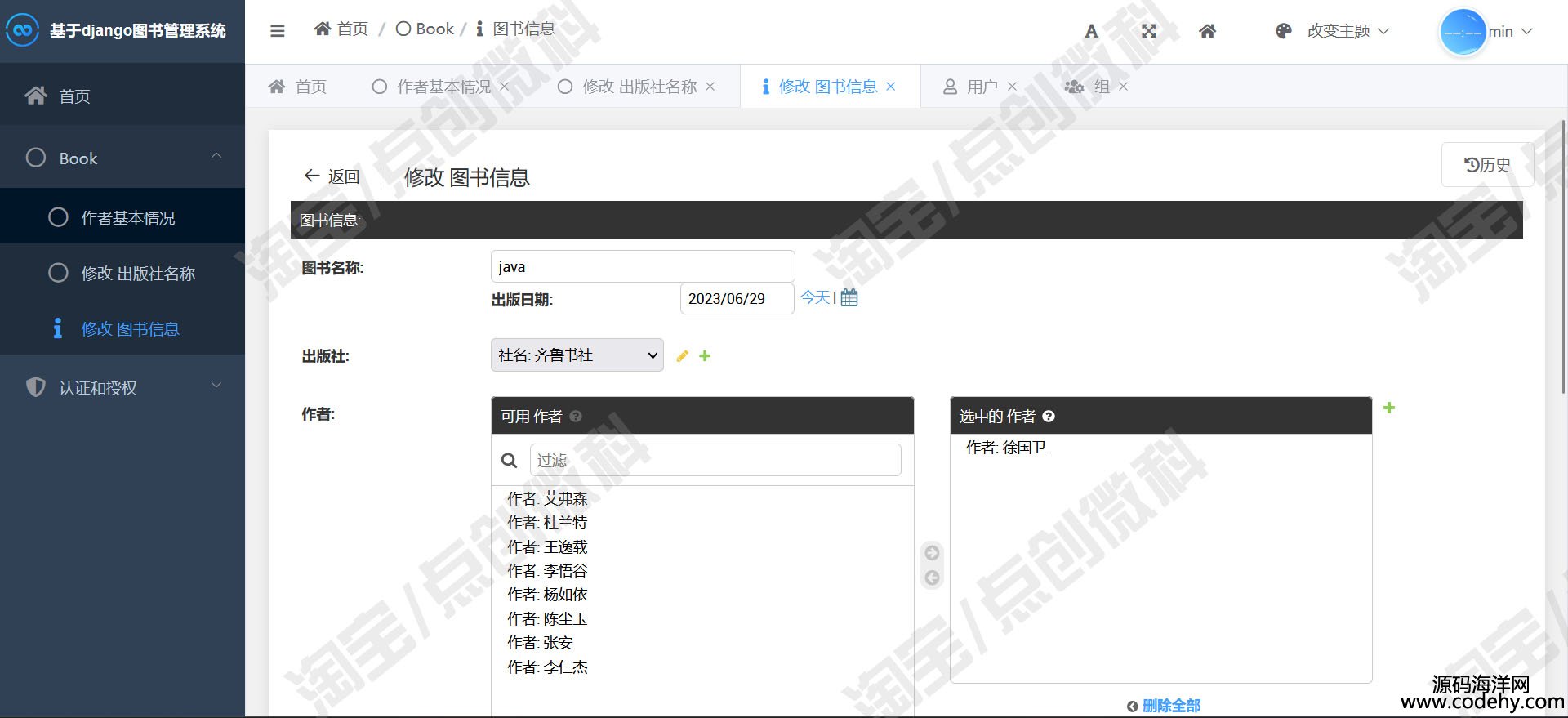
Task: Click the home icon in breadcrumb
Action: click(x=323, y=29)
